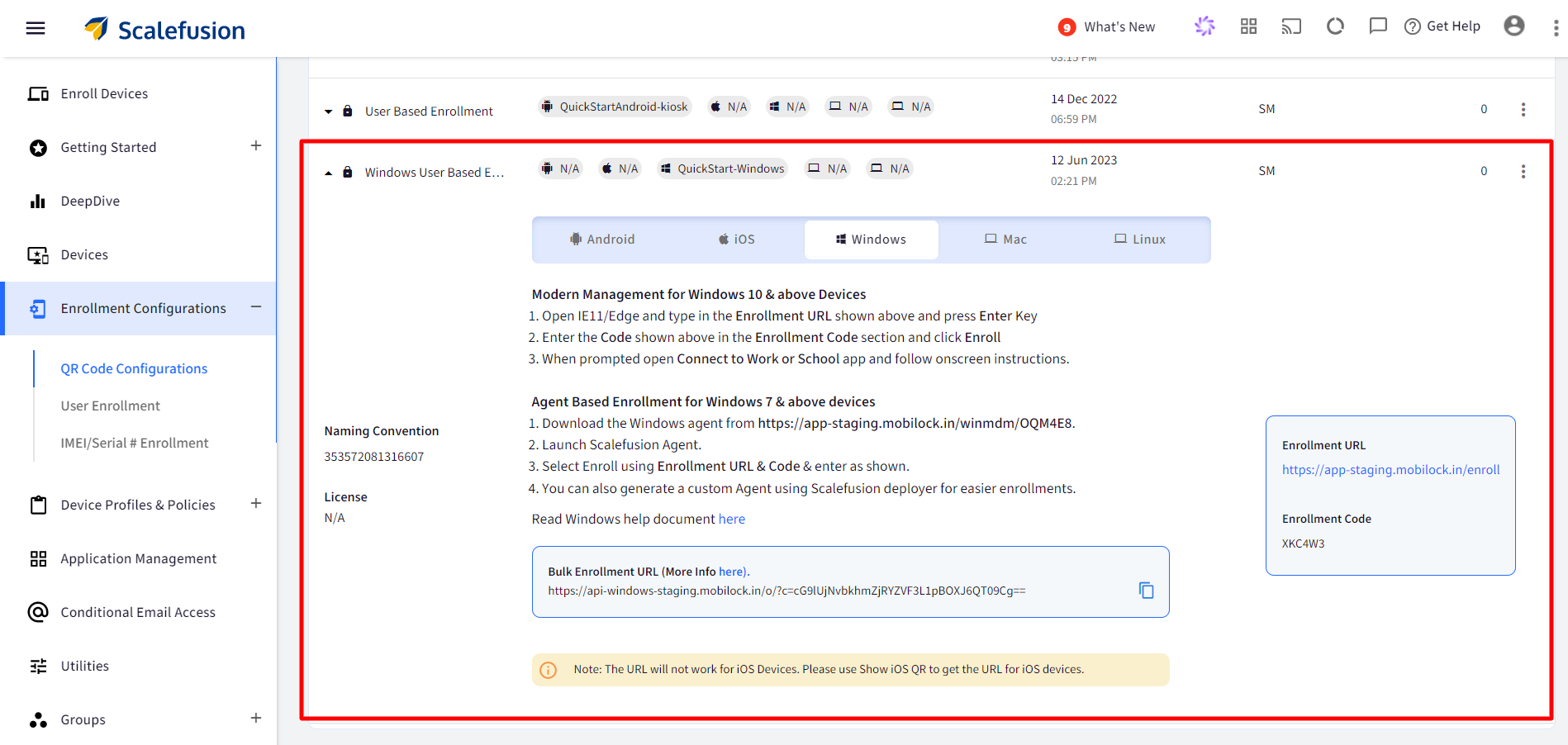Copy the Bulk Enrollment URL

[1146, 590]
